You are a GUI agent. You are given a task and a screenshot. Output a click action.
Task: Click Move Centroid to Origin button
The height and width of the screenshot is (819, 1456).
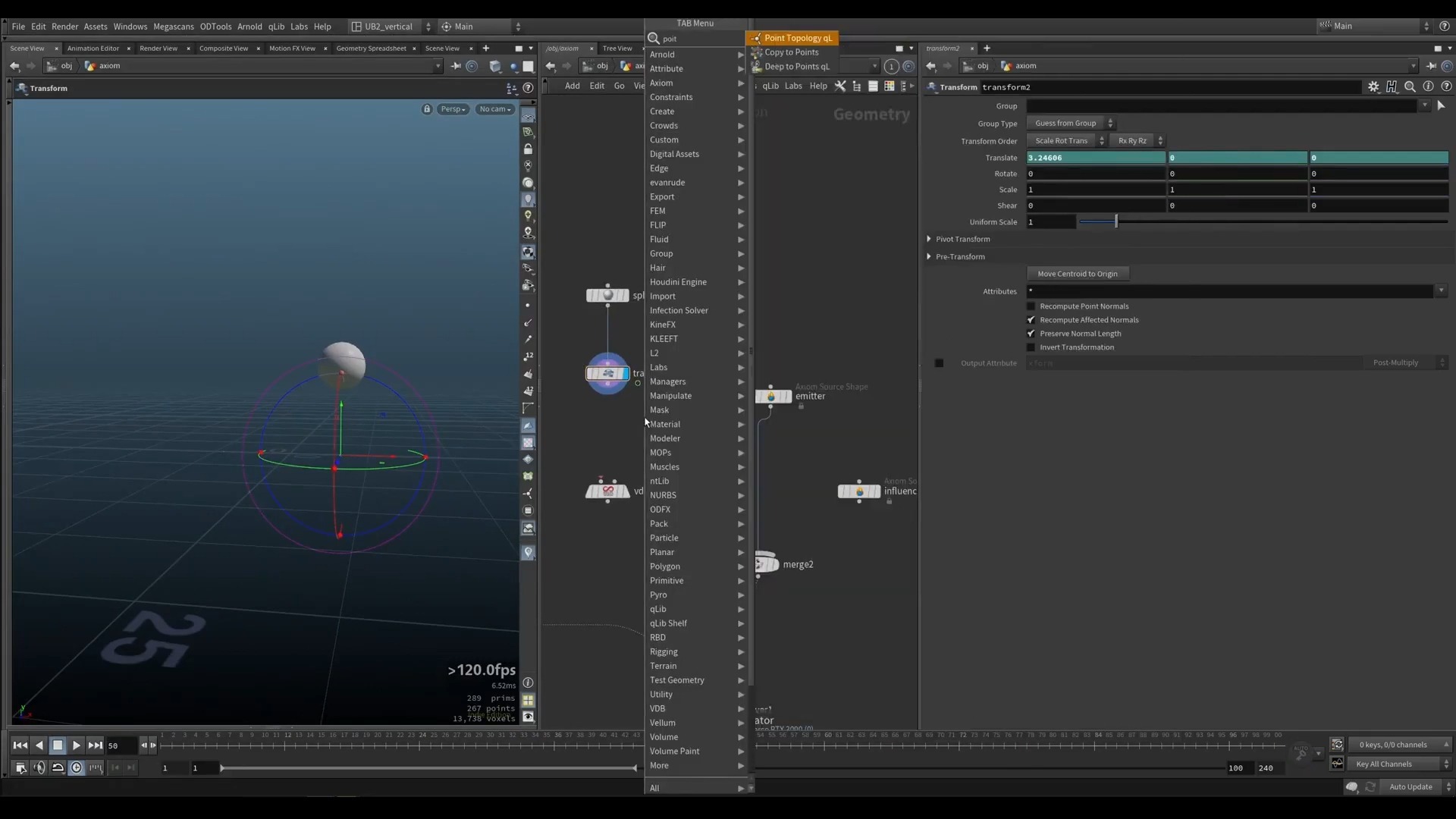click(x=1077, y=274)
